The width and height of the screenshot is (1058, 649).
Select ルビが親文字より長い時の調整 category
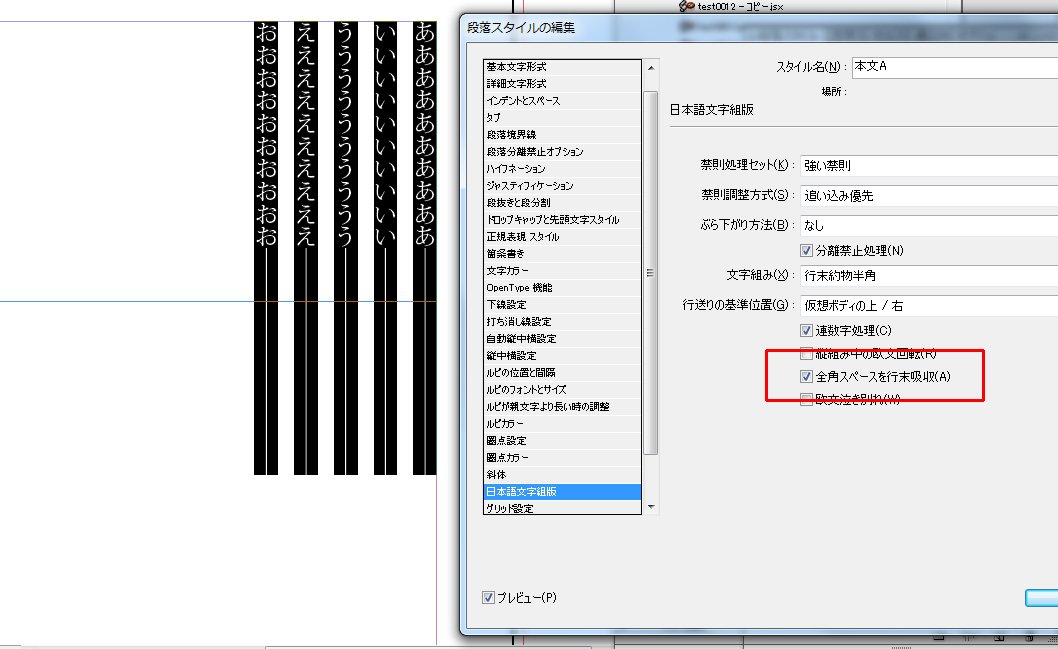[562, 407]
